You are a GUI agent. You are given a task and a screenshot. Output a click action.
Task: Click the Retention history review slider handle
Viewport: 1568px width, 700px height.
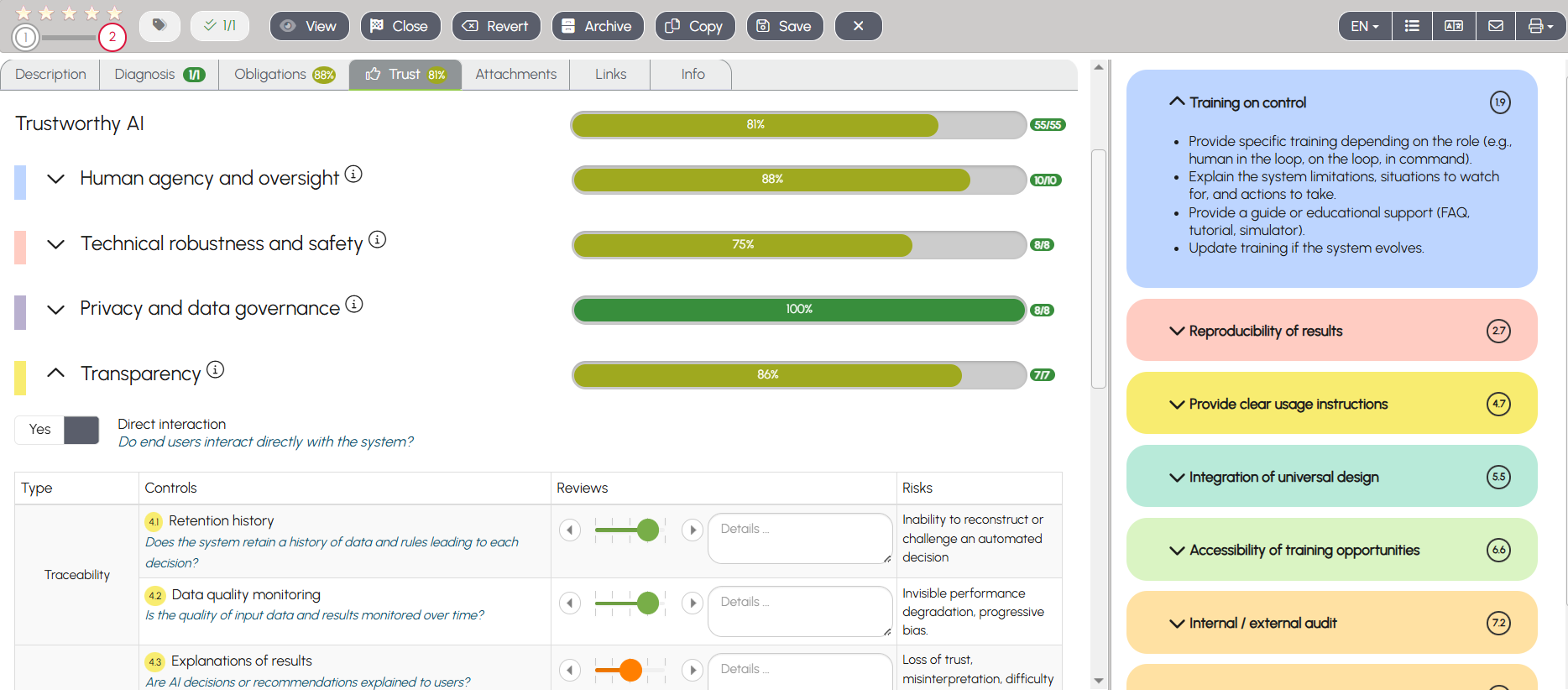[x=647, y=530]
